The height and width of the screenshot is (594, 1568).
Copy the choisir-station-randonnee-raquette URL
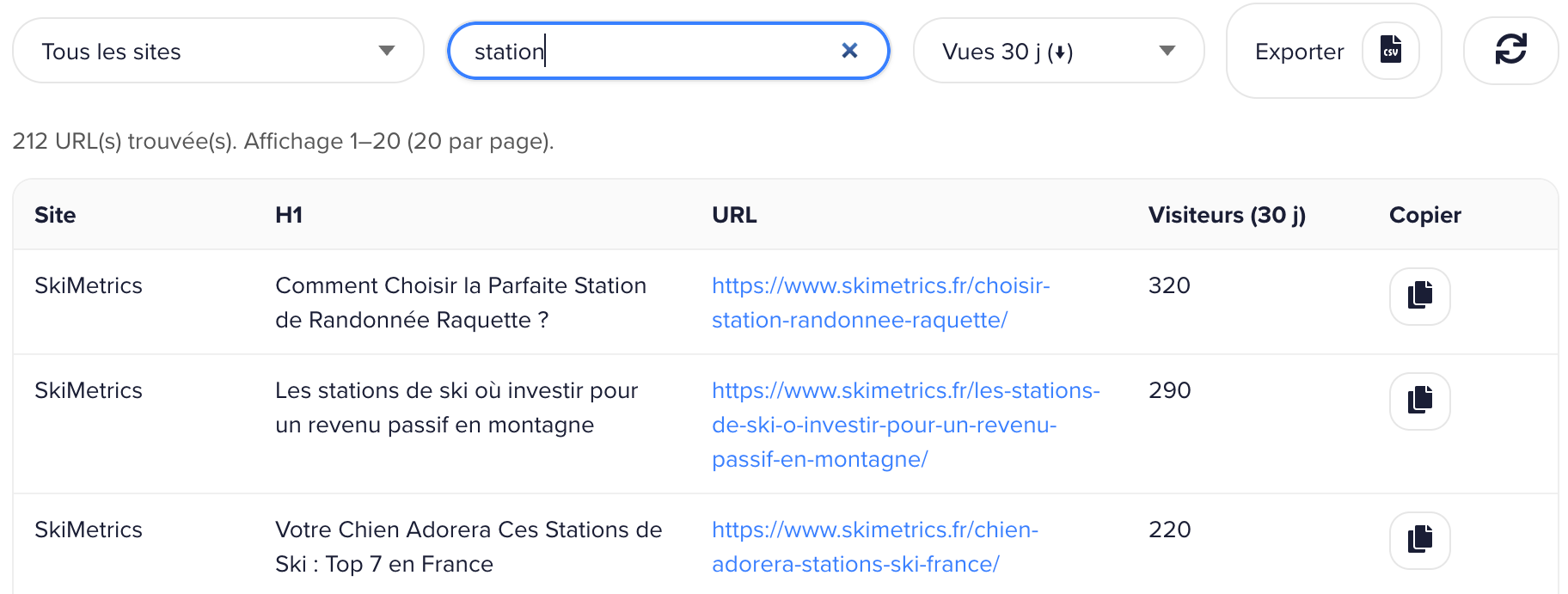(1419, 296)
